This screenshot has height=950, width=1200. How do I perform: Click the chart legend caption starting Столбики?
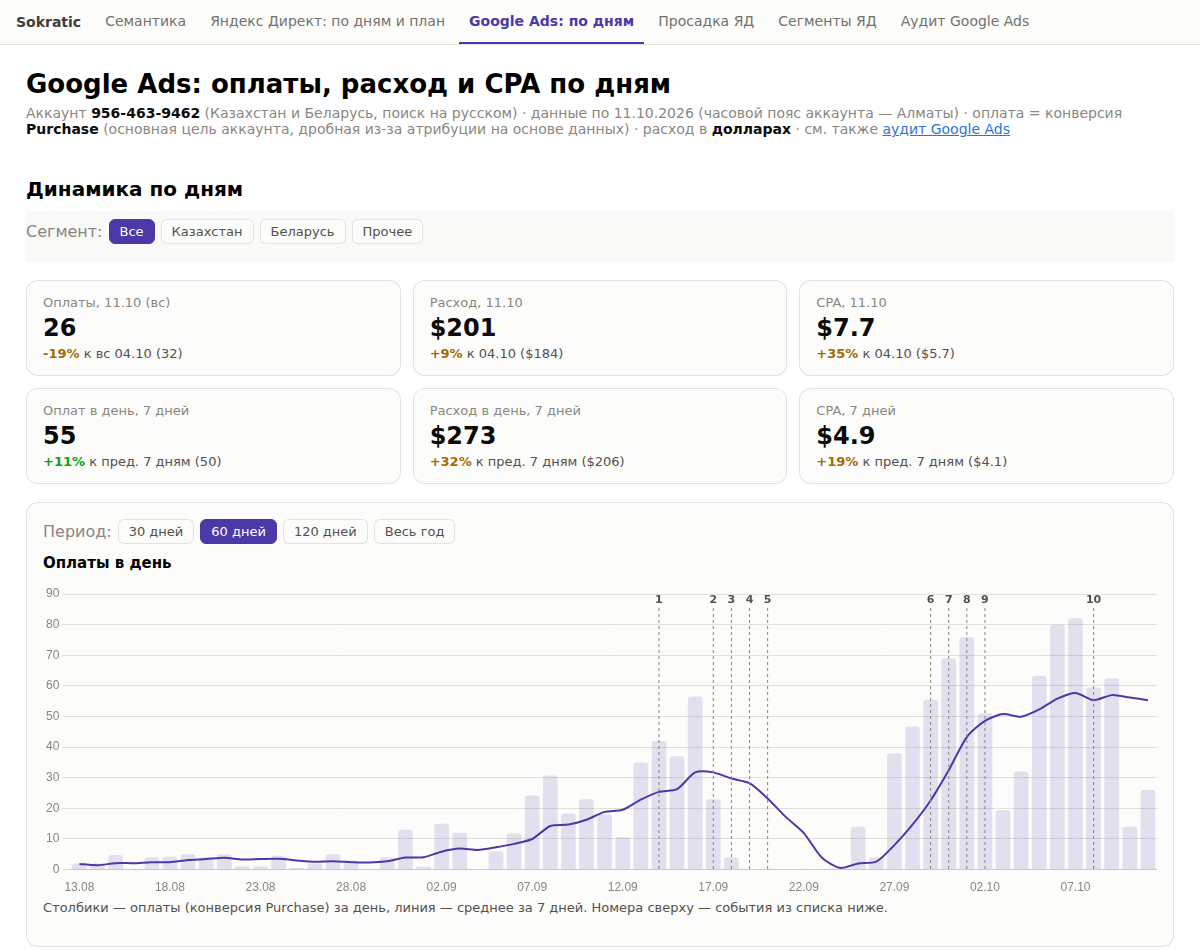465,908
